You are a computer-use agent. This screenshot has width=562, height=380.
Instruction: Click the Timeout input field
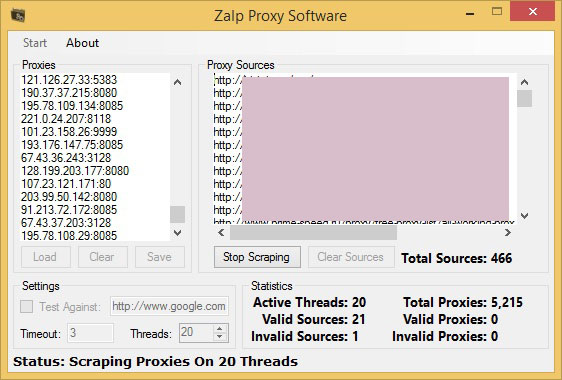(90, 333)
